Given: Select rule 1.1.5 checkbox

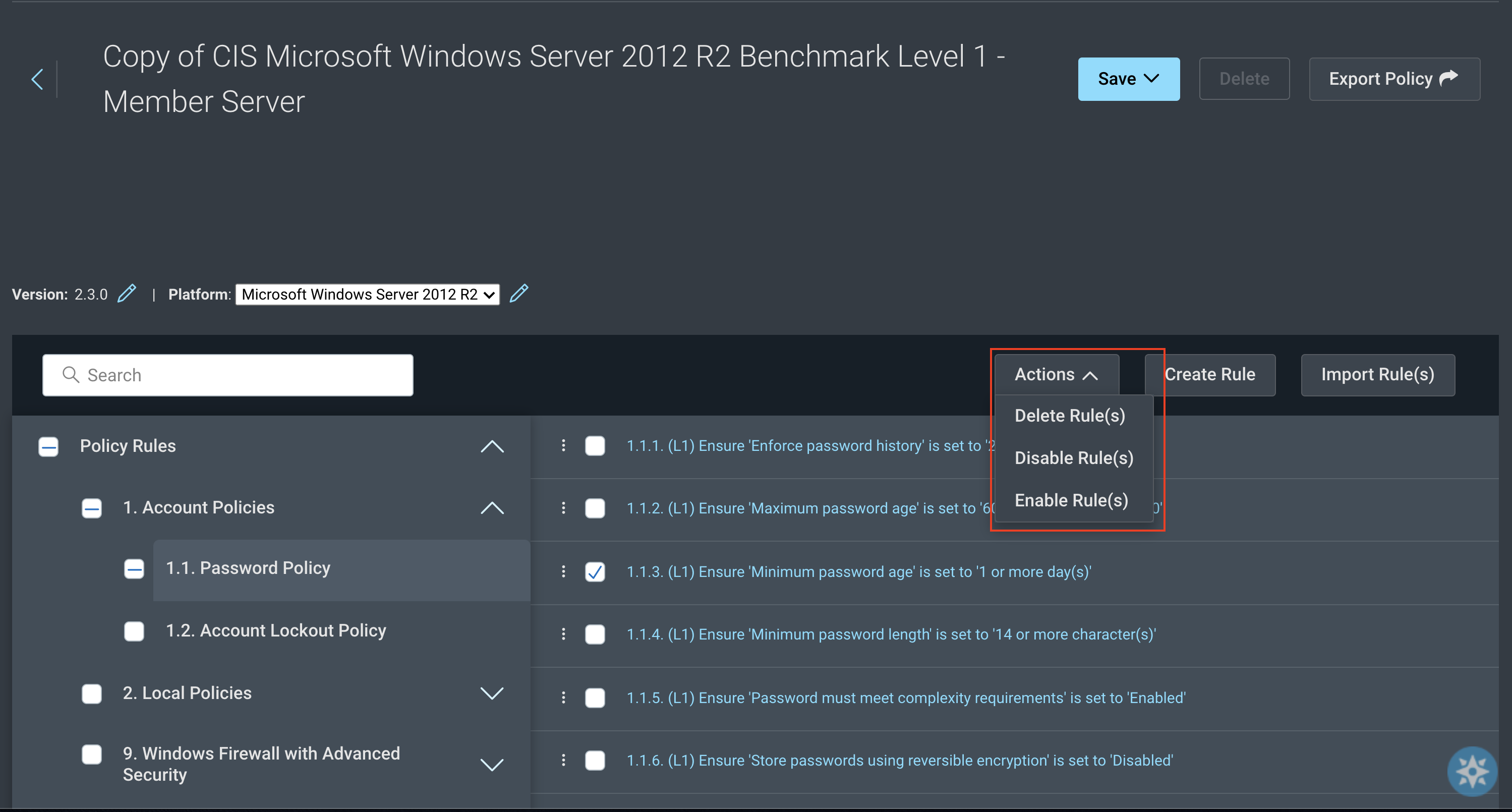Looking at the screenshot, I should [x=595, y=698].
